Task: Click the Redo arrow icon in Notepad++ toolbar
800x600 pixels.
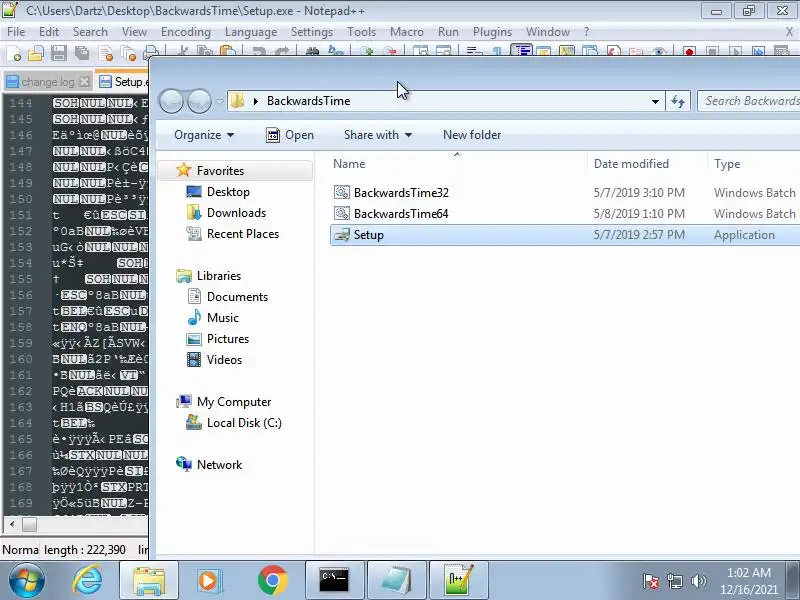Action: coord(282,51)
